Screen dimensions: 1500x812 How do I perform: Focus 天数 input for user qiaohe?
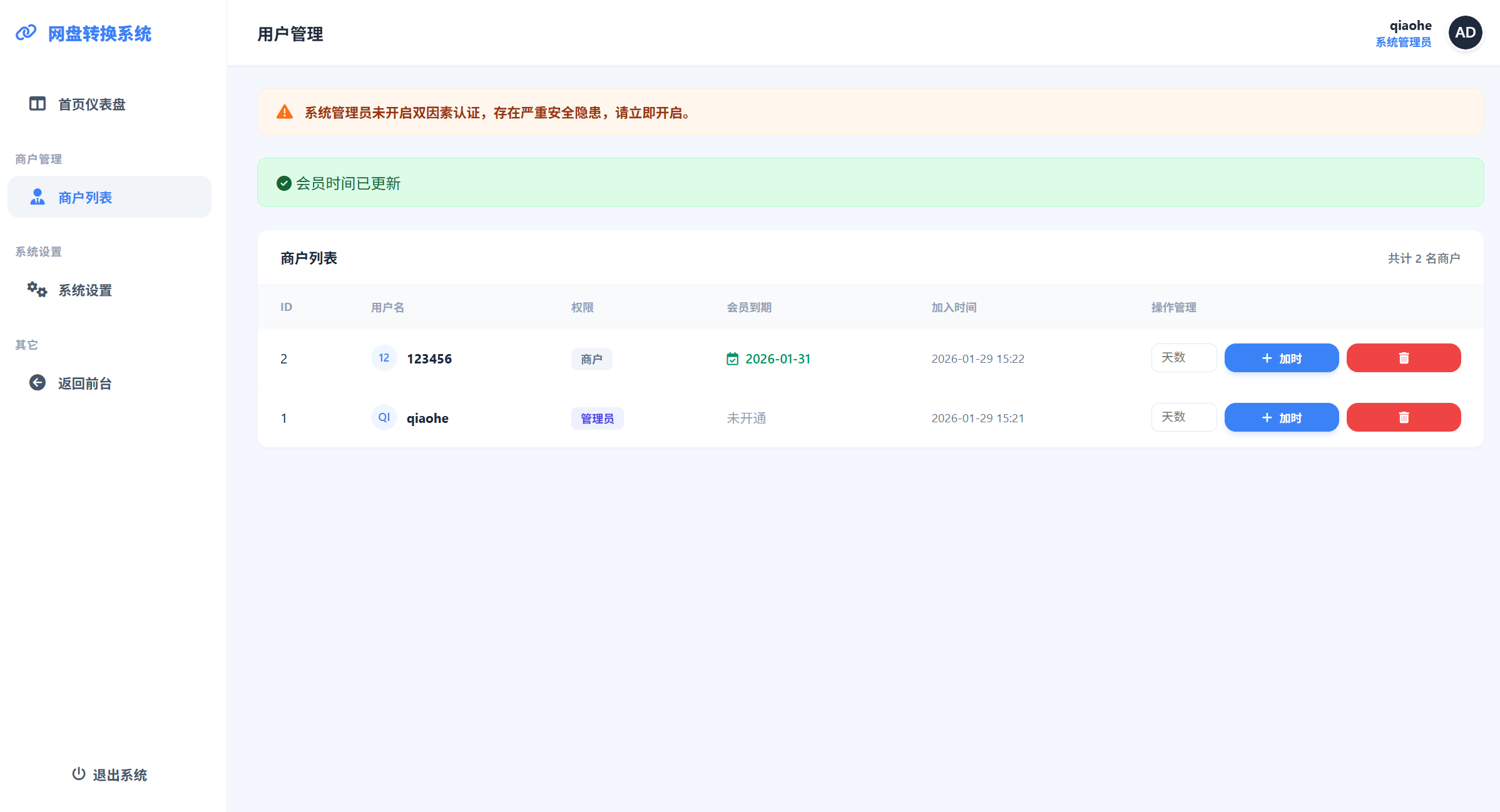tap(1183, 417)
